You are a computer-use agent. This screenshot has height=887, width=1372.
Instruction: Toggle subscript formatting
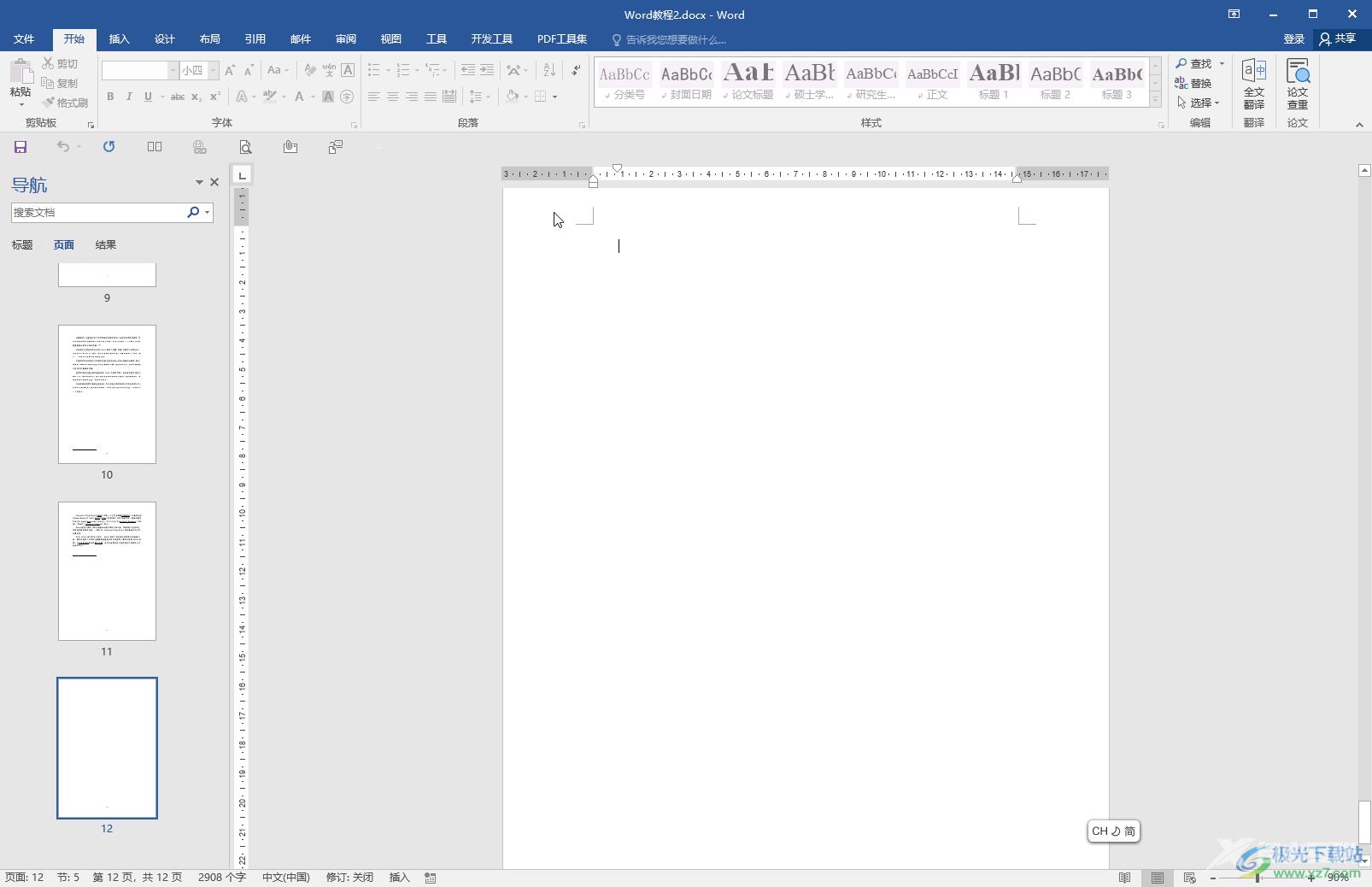click(196, 97)
